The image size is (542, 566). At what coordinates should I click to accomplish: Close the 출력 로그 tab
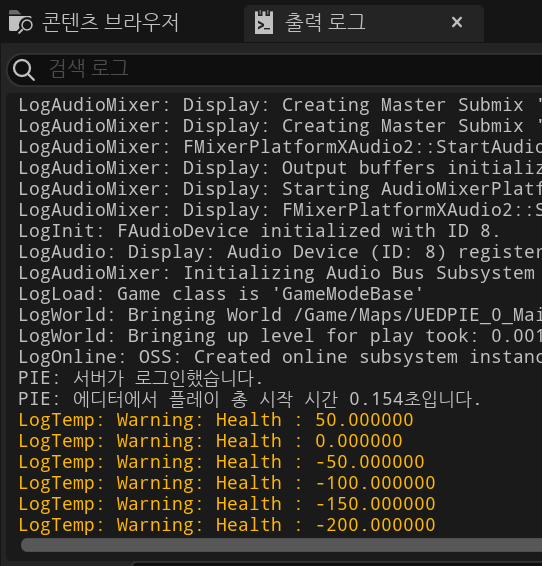coord(457,22)
